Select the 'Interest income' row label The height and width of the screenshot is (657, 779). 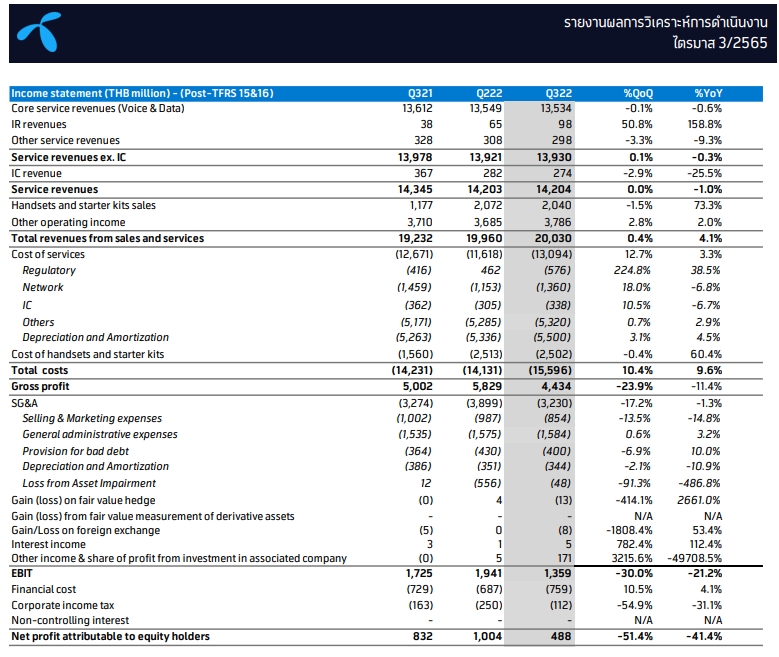(48, 544)
